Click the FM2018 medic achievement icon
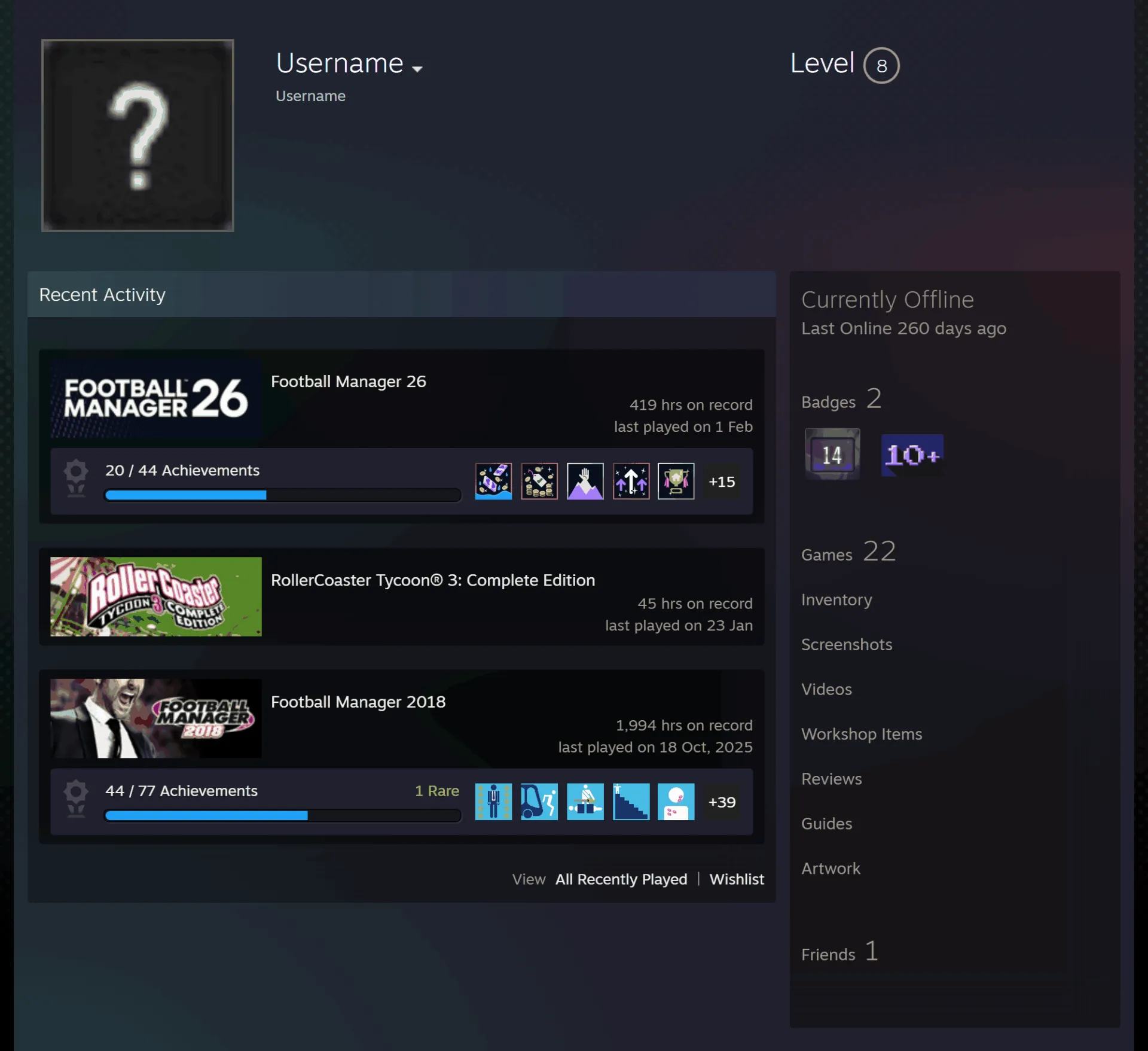This screenshot has width=1148, height=1051. click(585, 802)
